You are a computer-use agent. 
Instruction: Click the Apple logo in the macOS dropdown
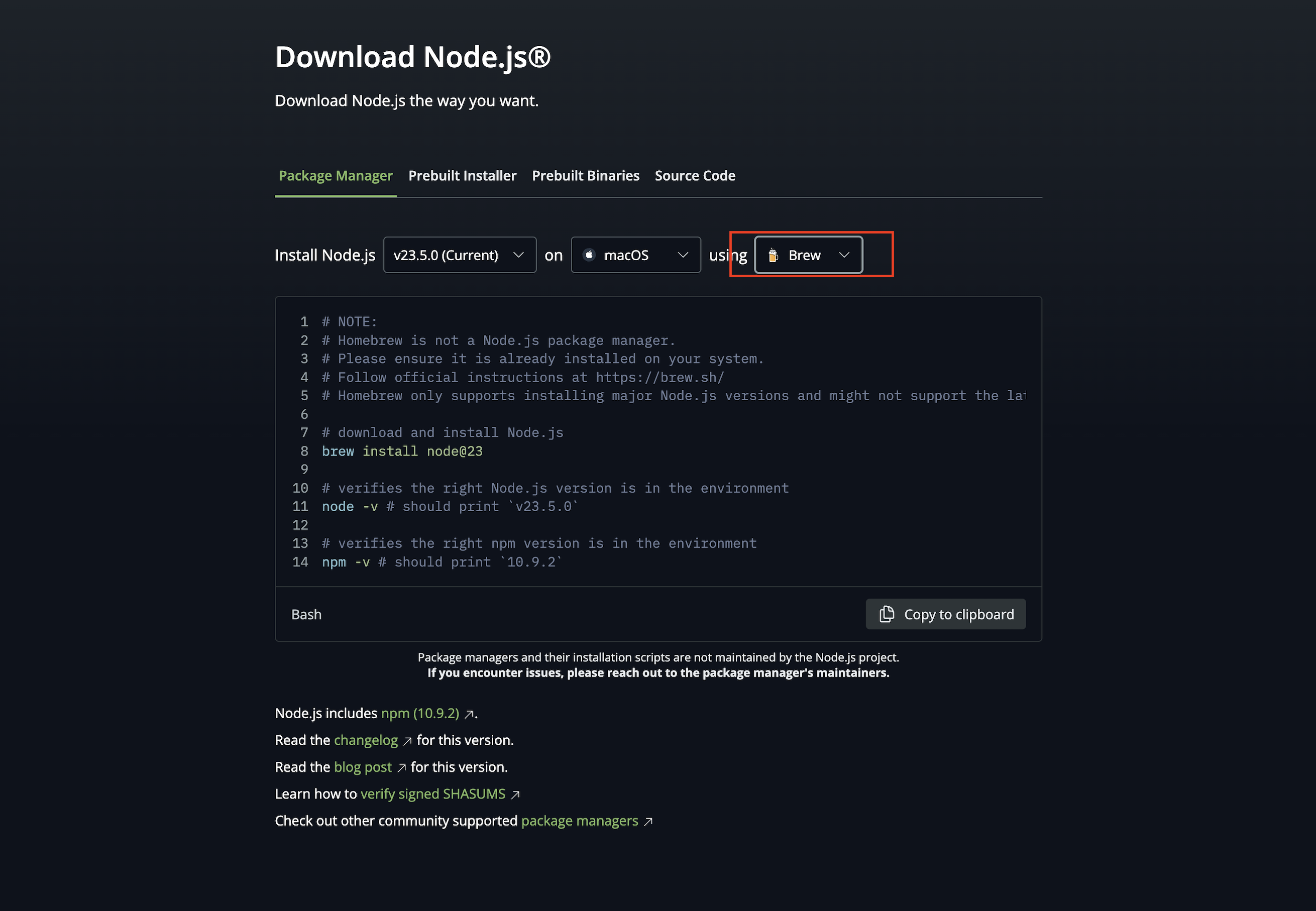[589, 255]
